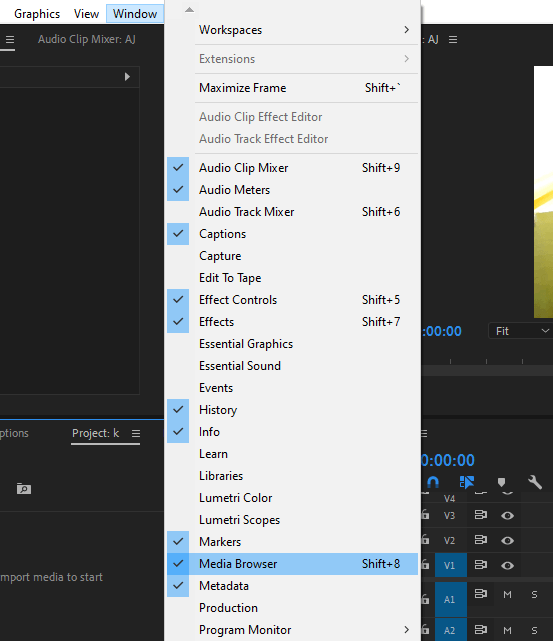Image resolution: width=553 pixels, height=641 pixels.
Task: Click the project panel find folder icon
Action: coord(24,488)
